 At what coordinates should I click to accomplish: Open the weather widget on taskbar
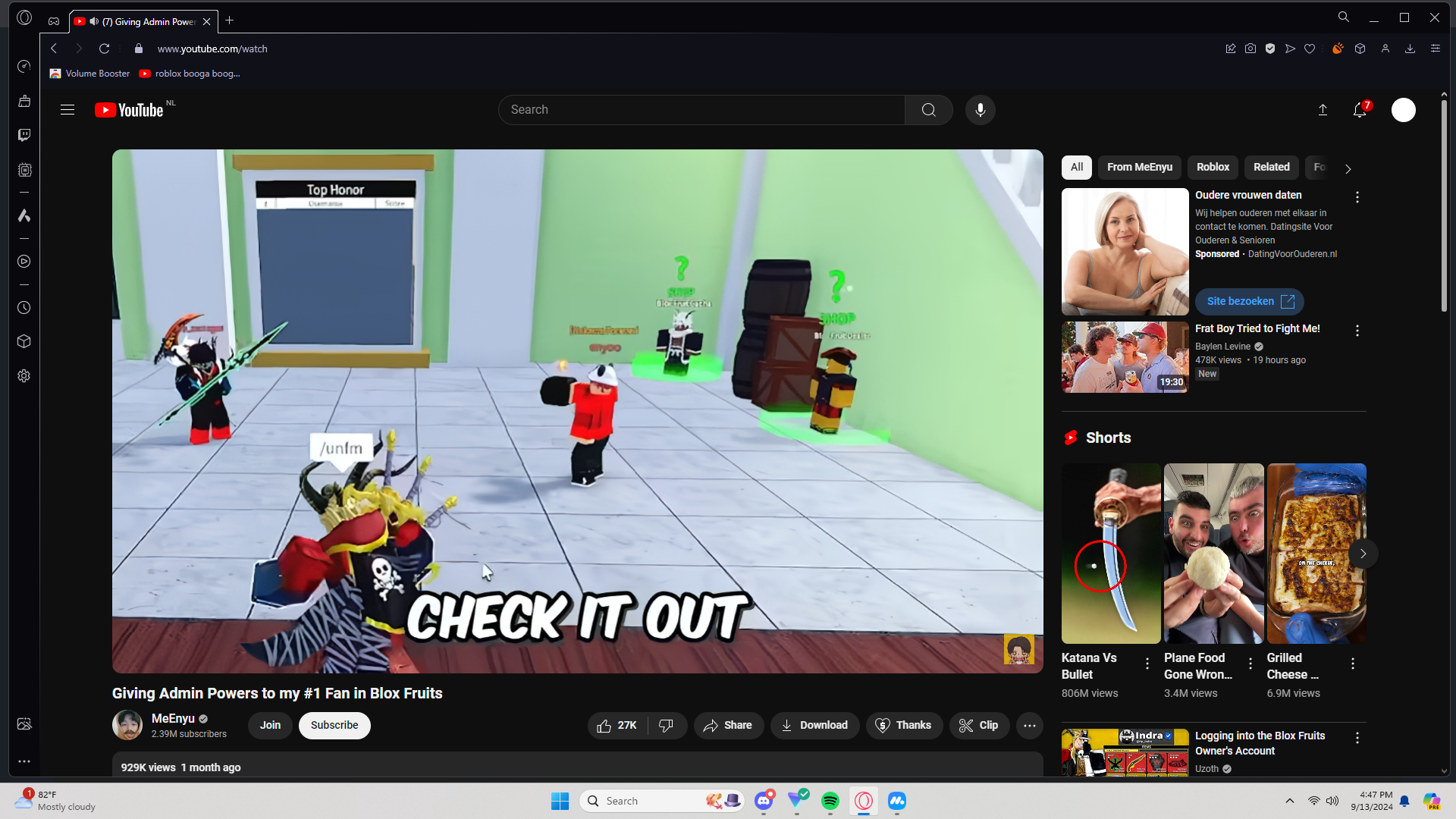[56, 801]
